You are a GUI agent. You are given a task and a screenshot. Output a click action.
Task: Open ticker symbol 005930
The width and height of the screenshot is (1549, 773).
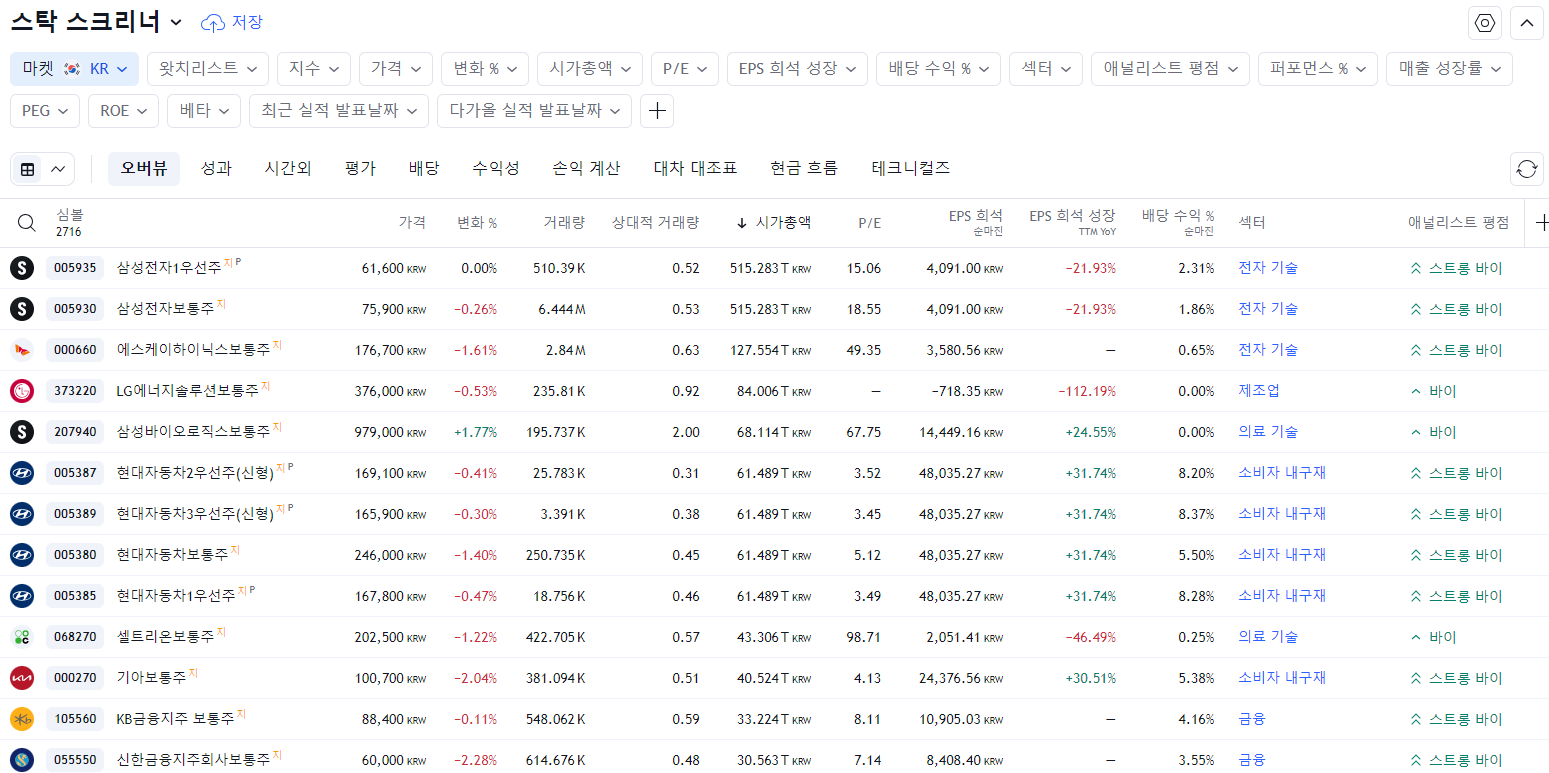click(x=75, y=309)
